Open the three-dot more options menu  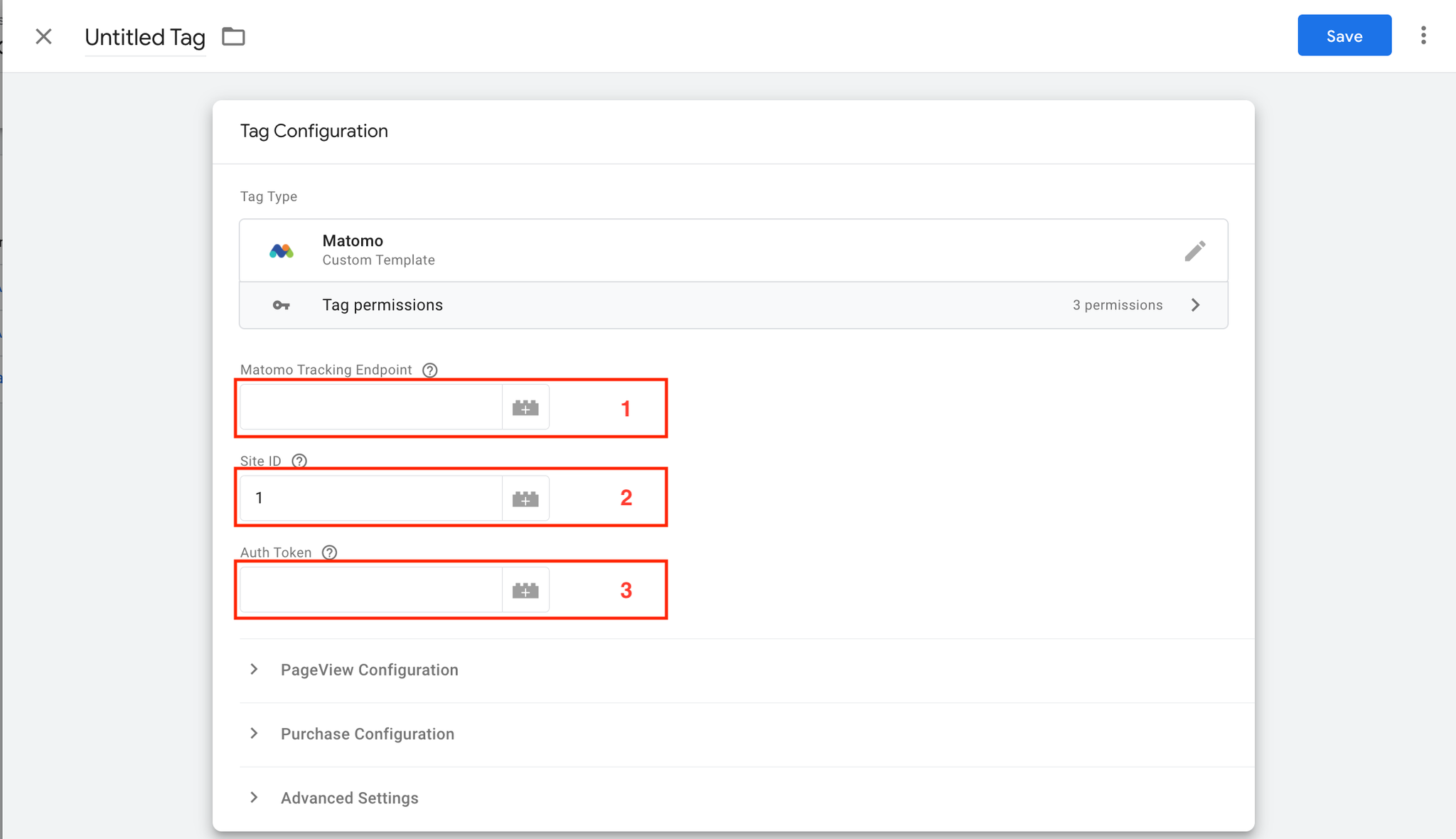[x=1423, y=36]
